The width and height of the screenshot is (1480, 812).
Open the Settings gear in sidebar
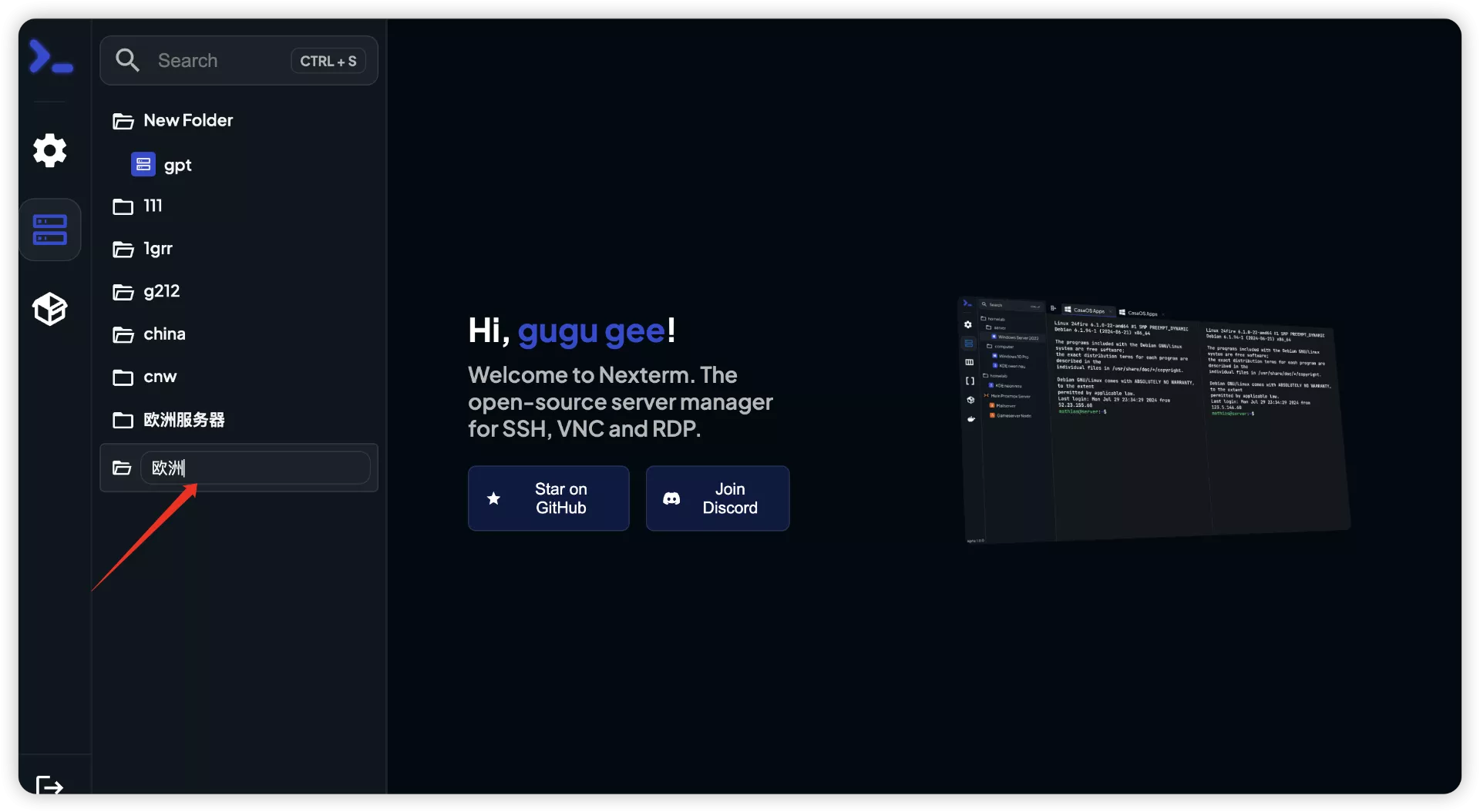point(50,150)
